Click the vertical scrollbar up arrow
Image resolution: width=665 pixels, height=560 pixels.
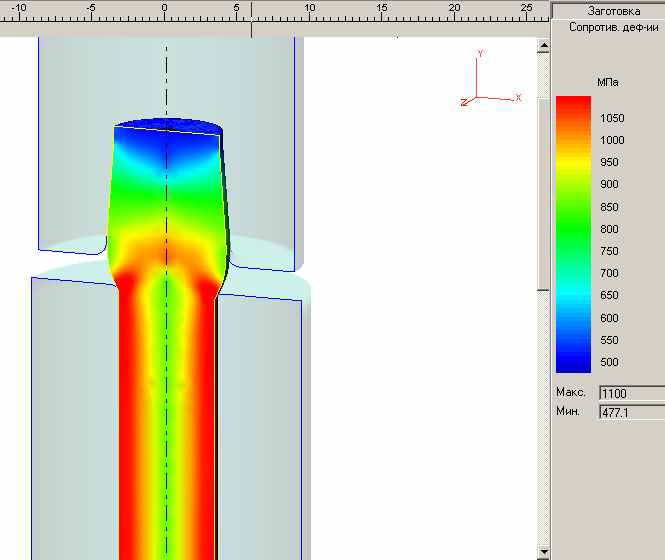543,46
